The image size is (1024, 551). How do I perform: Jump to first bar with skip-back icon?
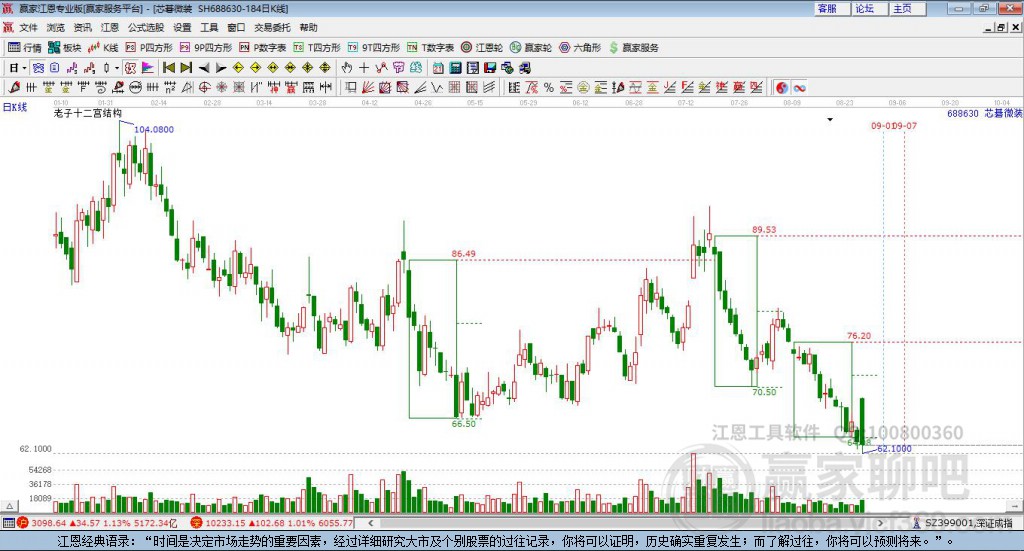click(x=168, y=68)
